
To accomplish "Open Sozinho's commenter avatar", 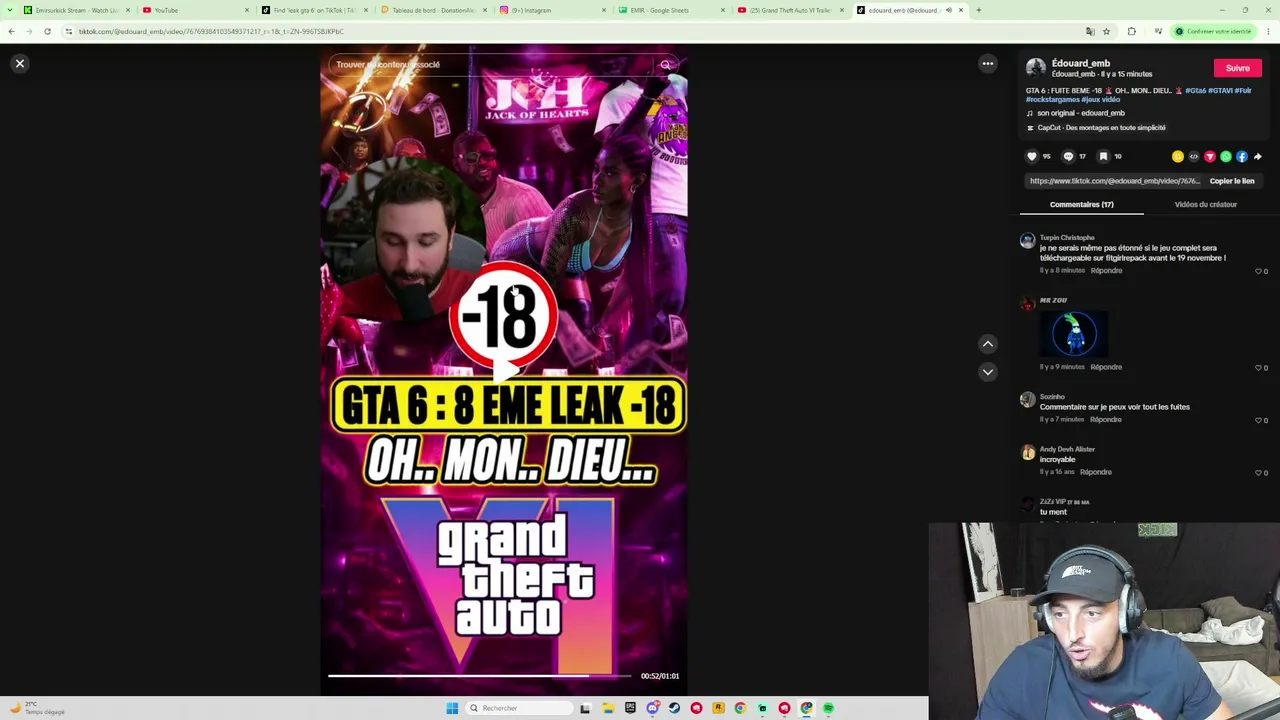I will [x=1027, y=400].
